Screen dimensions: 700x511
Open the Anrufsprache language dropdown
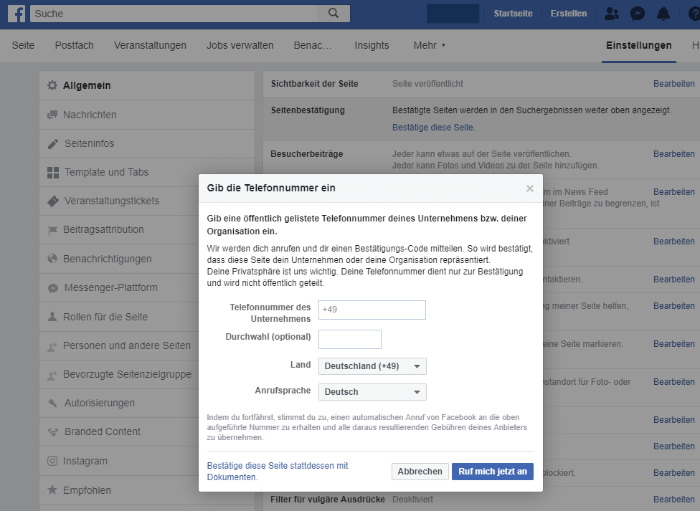pyautogui.click(x=372, y=392)
